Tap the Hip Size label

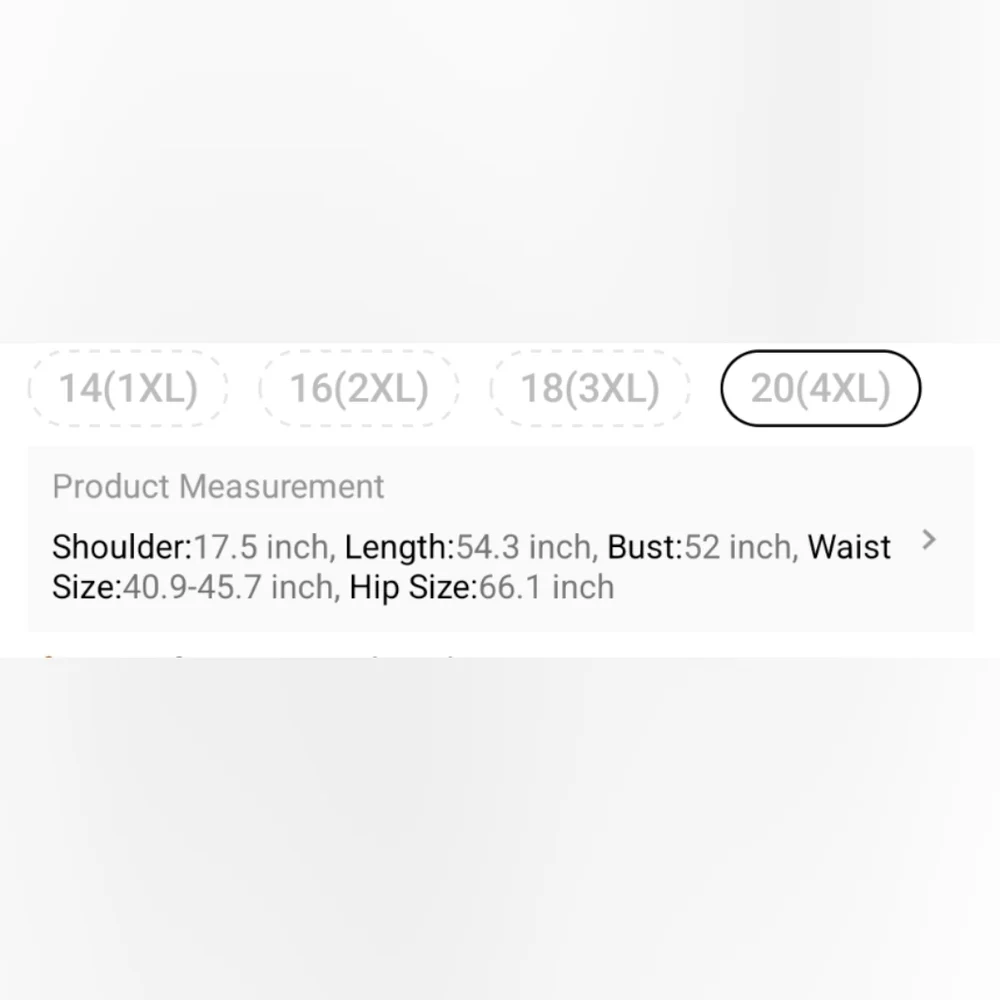[413, 587]
